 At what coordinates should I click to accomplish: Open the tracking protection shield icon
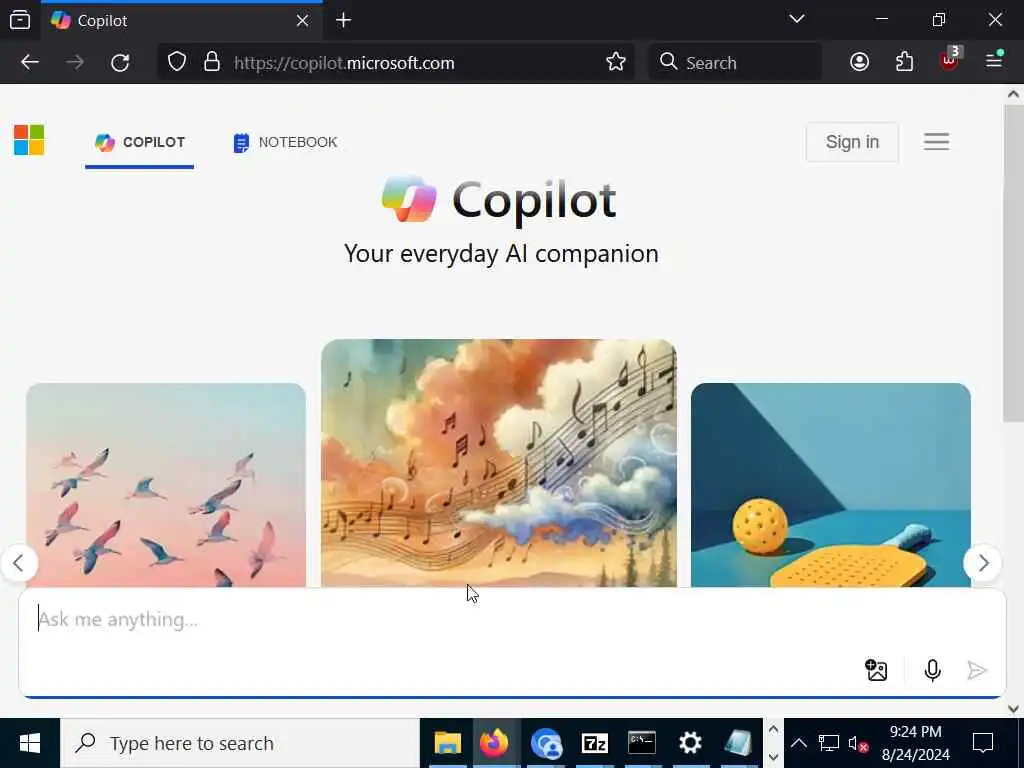point(177,62)
